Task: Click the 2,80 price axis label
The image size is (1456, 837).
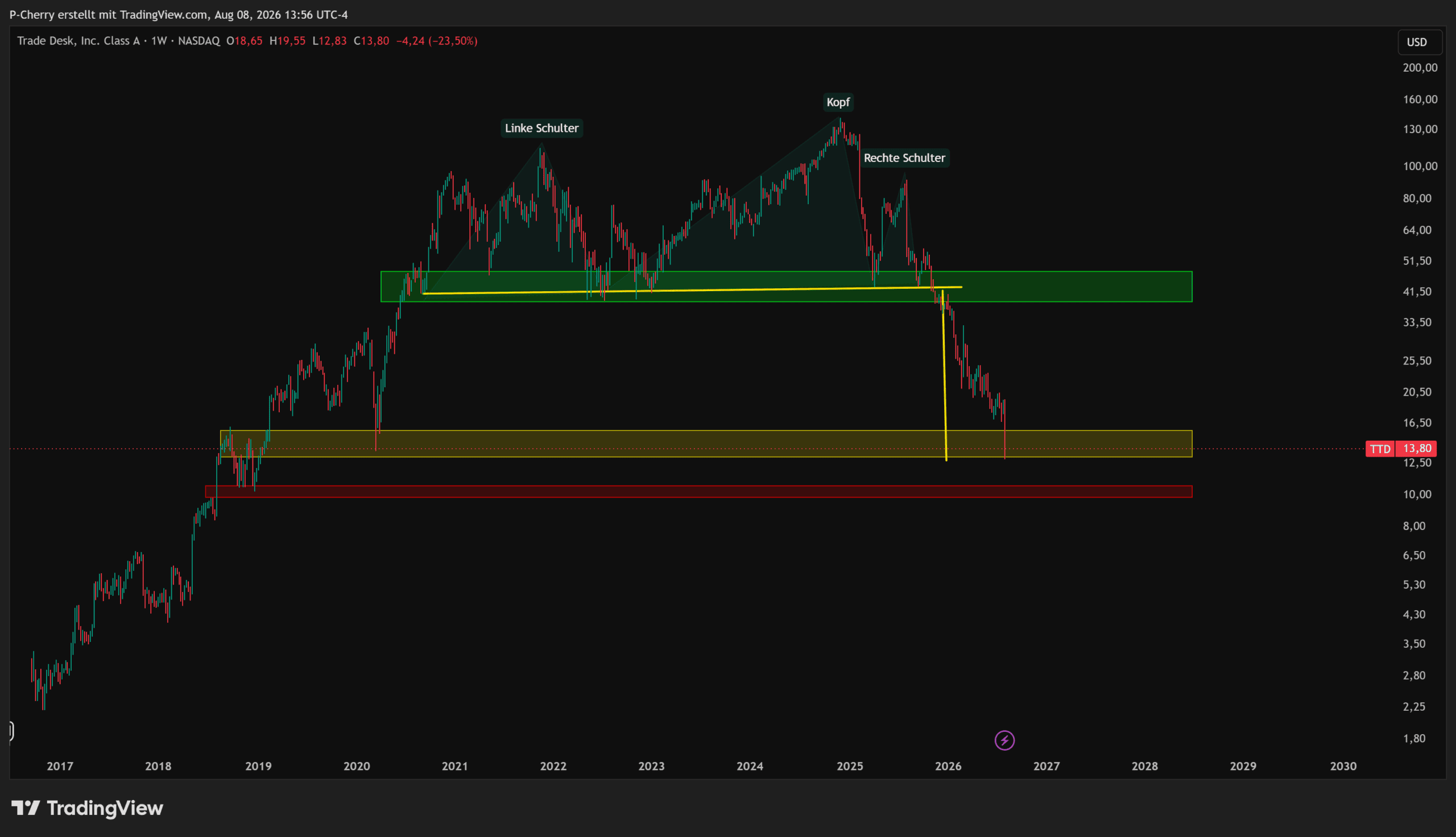Action: [1414, 676]
